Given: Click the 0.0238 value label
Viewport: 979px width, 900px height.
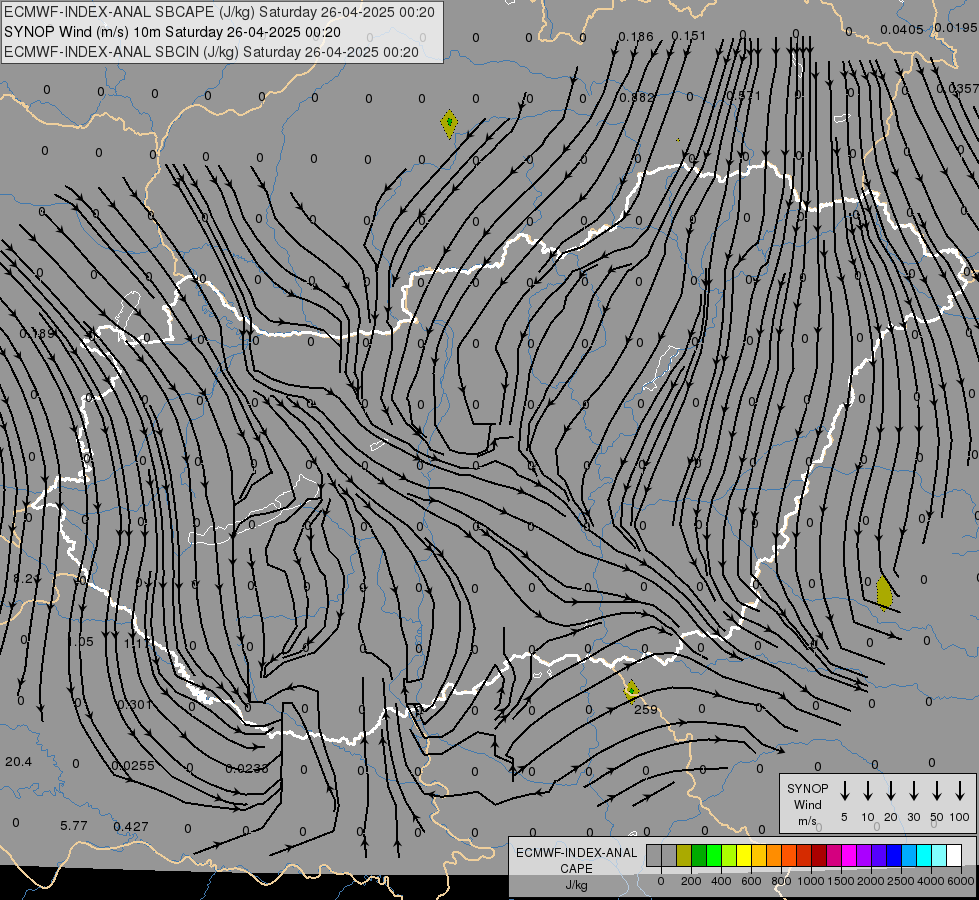Looking at the screenshot, I should click(247, 768).
